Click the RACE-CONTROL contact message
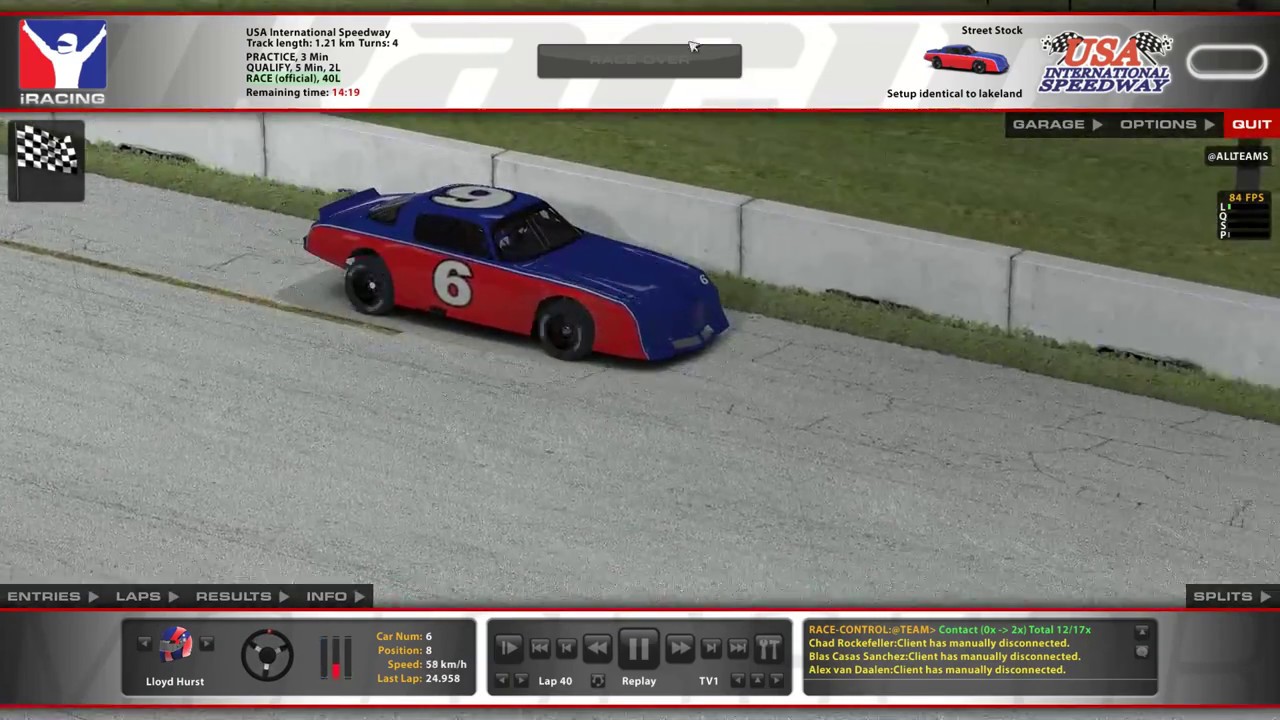The height and width of the screenshot is (720, 1280). pyautogui.click(x=949, y=630)
